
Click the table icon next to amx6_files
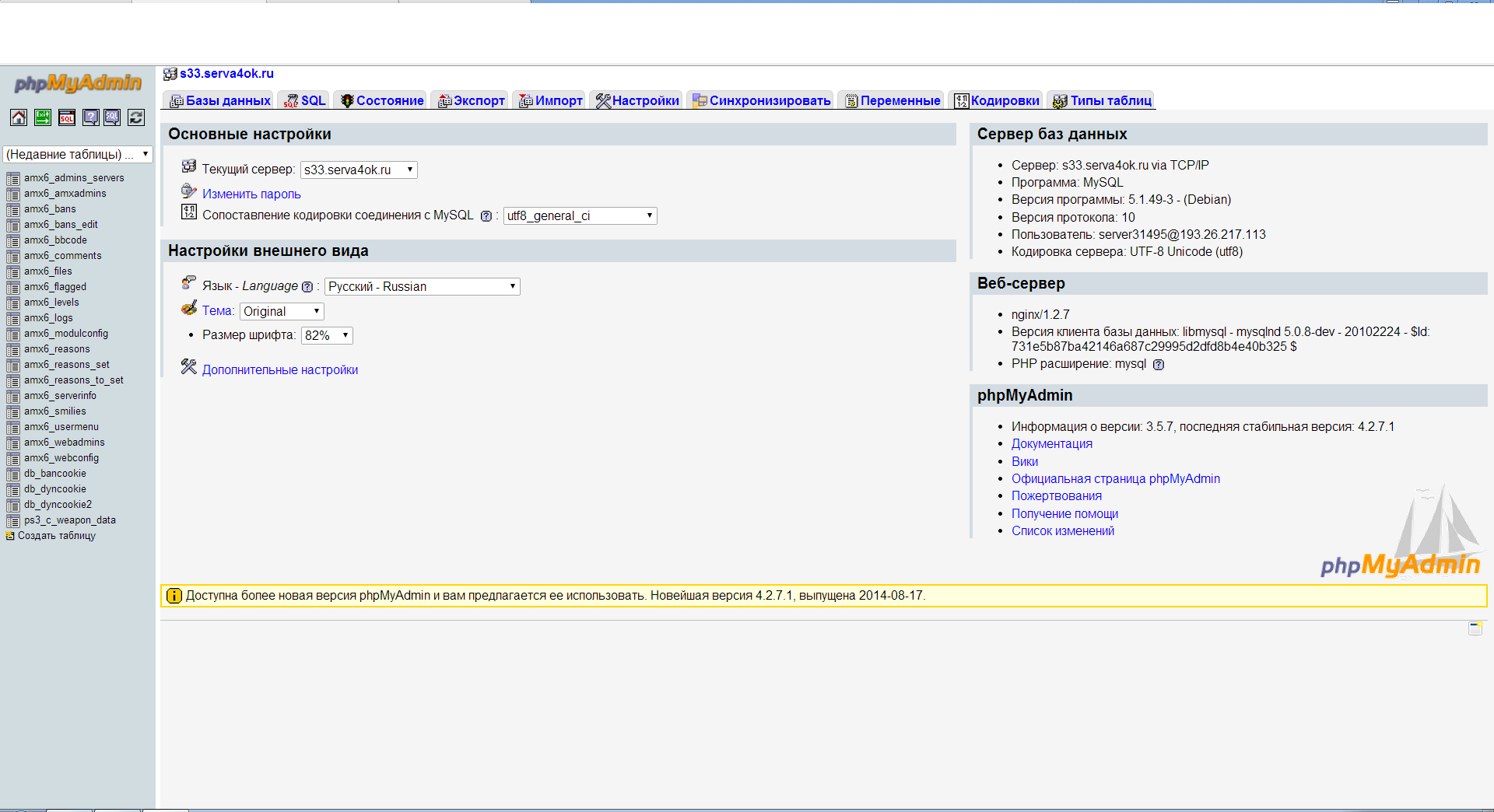point(13,272)
